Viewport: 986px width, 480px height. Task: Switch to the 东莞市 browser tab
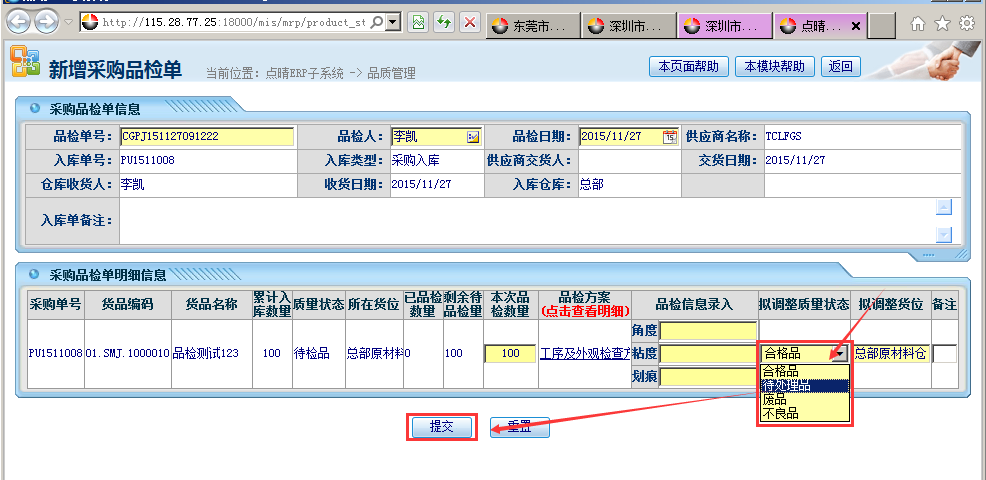531,26
